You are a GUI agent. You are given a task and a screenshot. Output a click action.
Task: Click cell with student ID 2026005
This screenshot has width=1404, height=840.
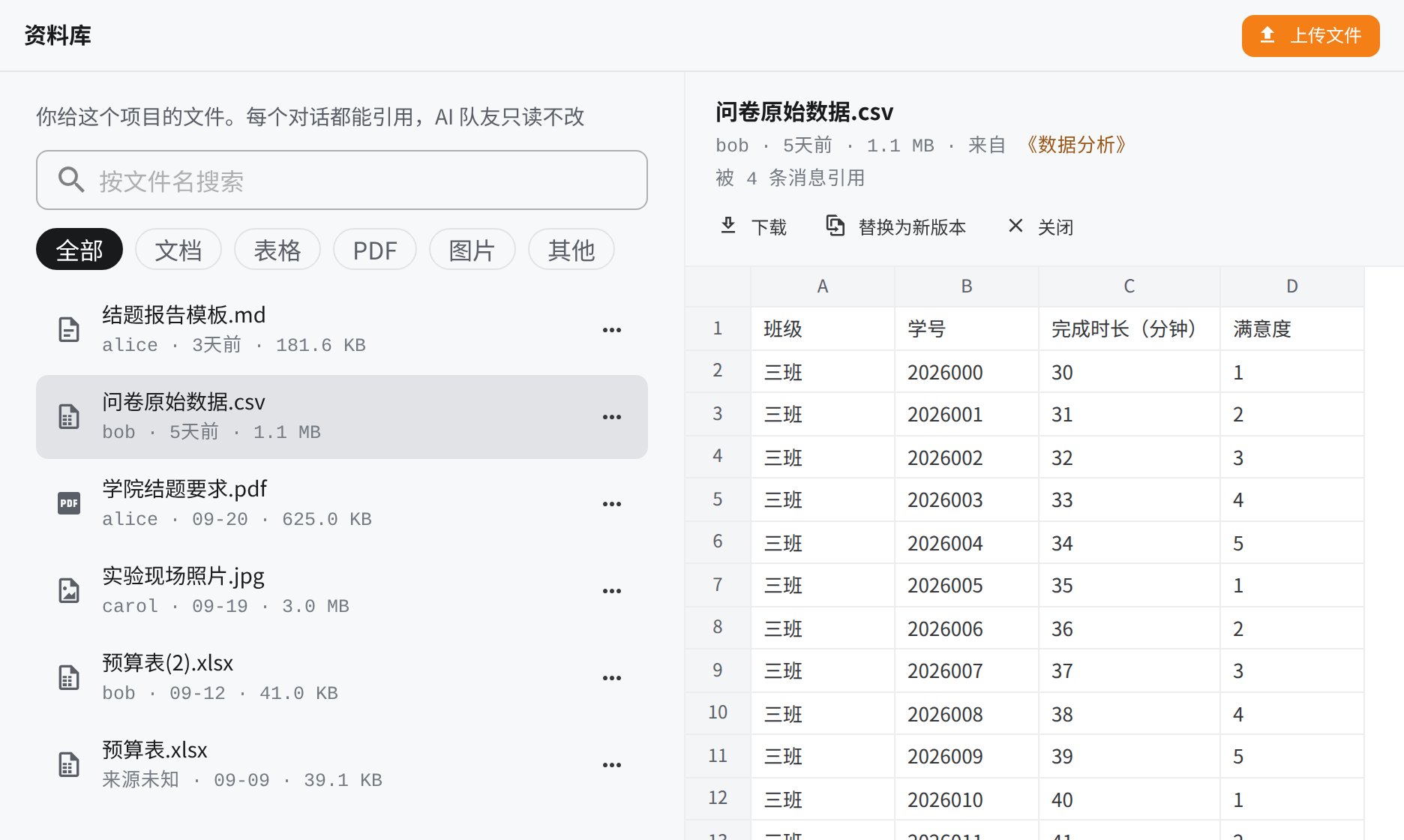tap(967, 585)
